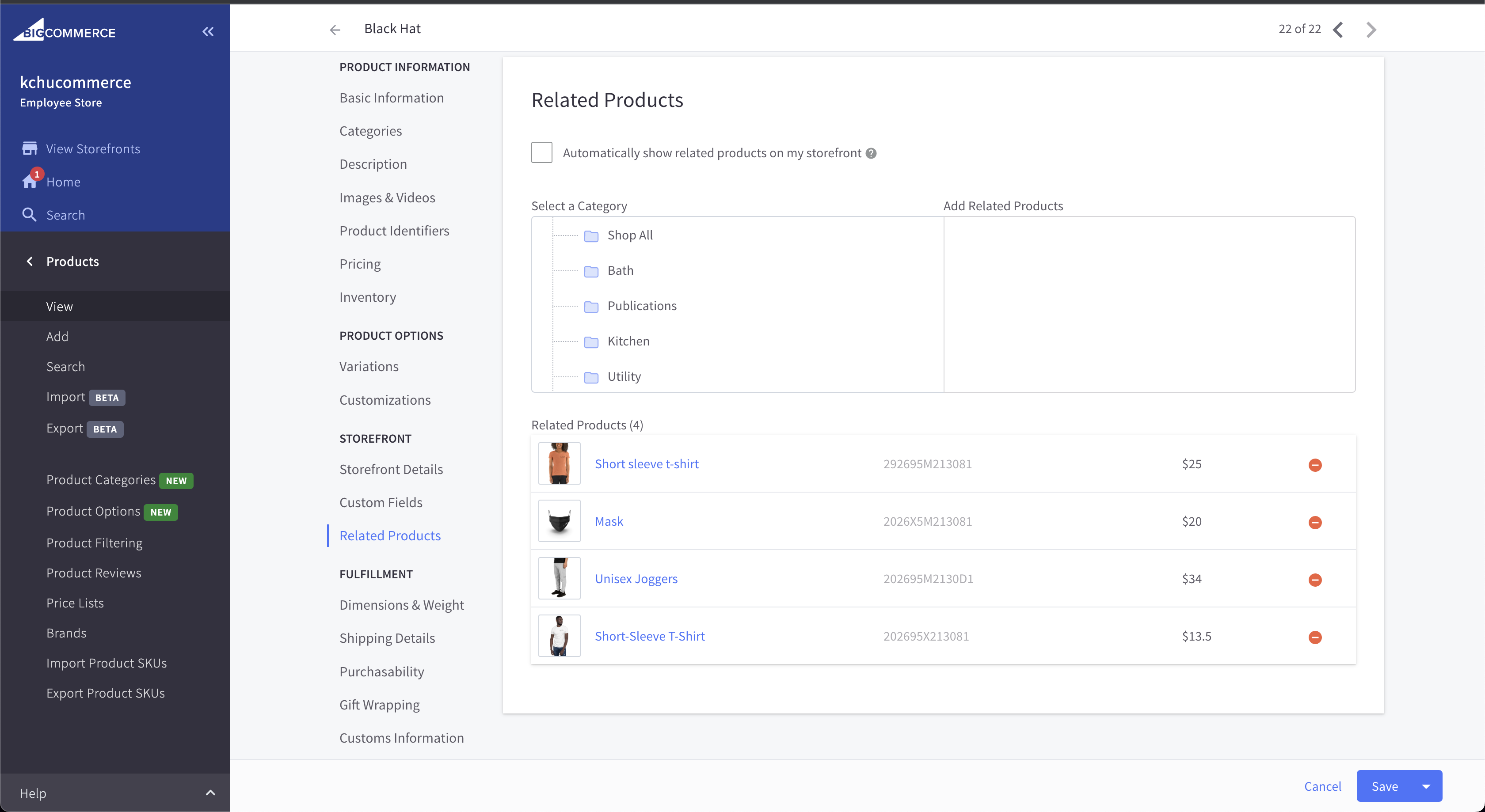The height and width of the screenshot is (812, 1485).
Task: Remove Mask from related products
Action: click(x=1315, y=522)
